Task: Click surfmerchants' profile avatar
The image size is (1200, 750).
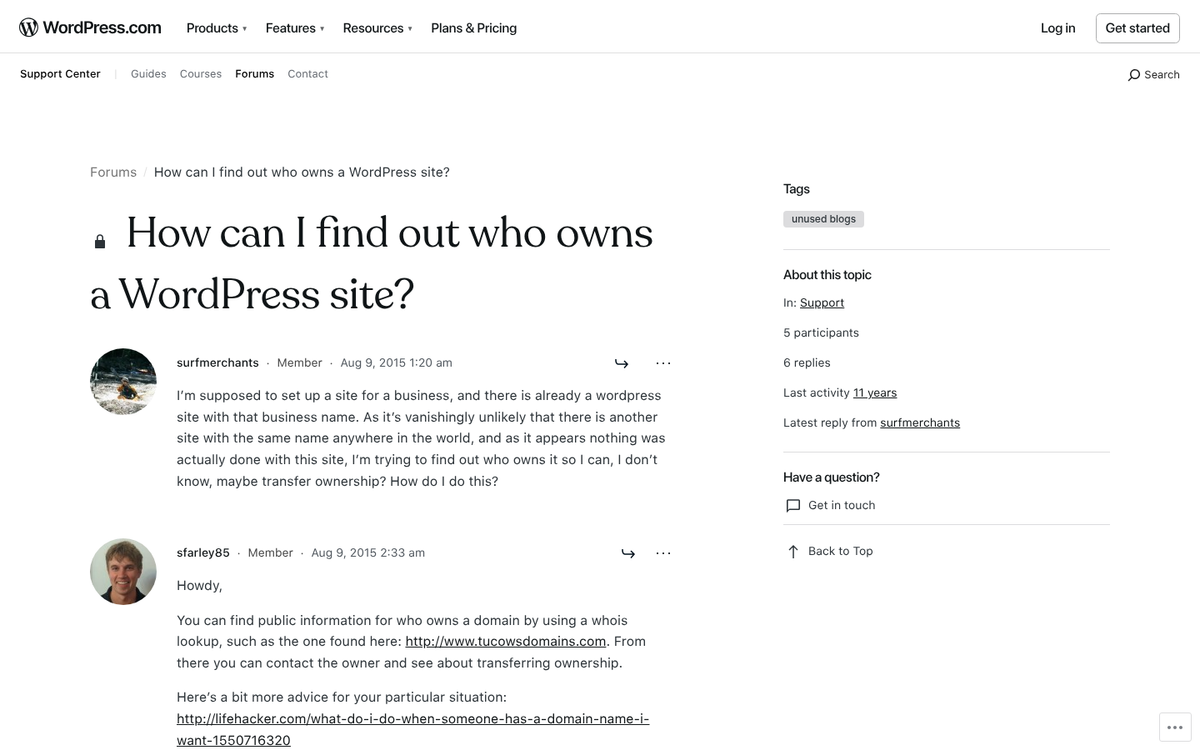Action: pyautogui.click(x=123, y=381)
